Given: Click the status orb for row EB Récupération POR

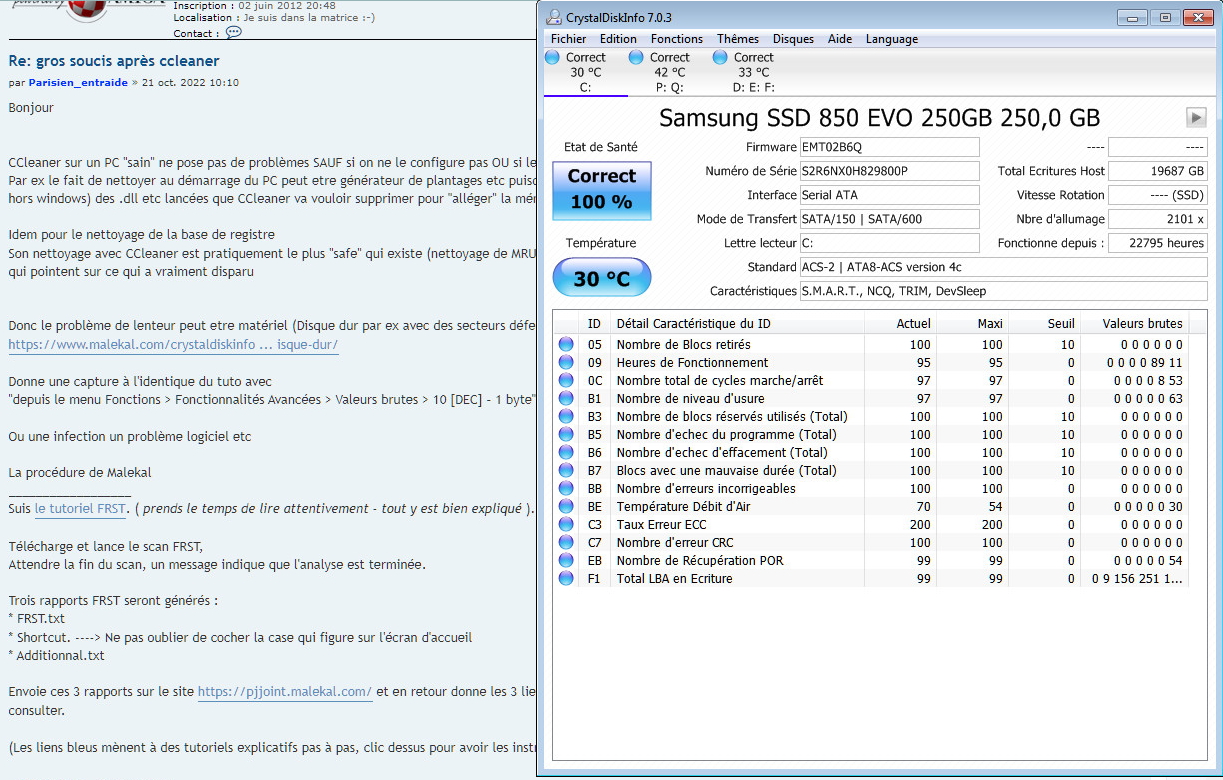Looking at the screenshot, I should pyautogui.click(x=566, y=561).
